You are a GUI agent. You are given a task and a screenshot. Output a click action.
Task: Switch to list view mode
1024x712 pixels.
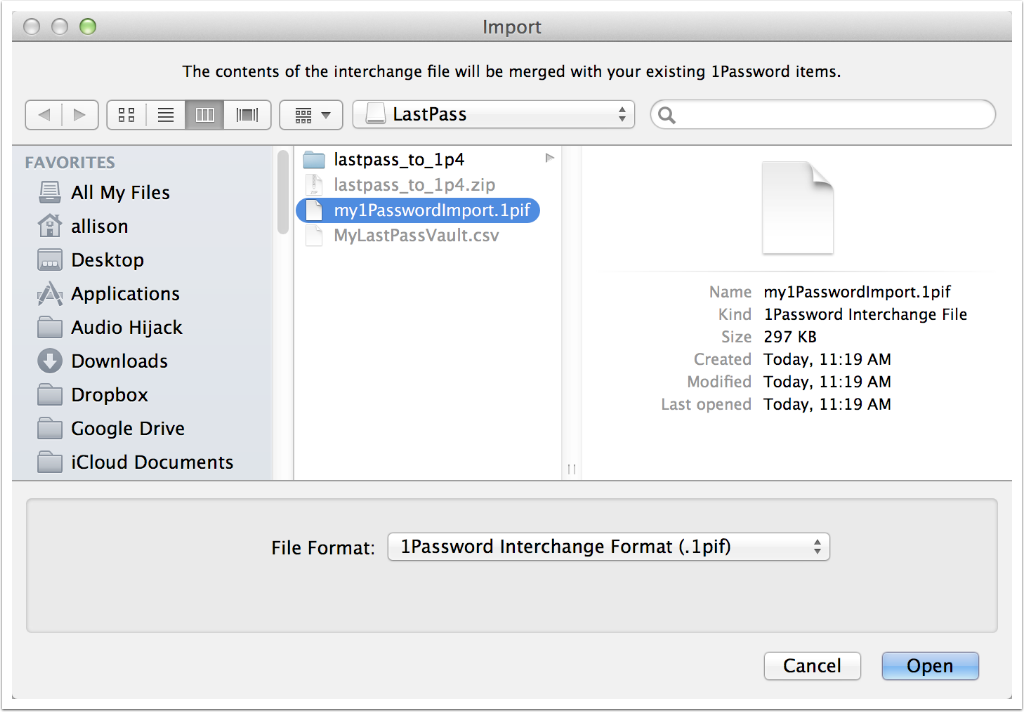pos(166,115)
